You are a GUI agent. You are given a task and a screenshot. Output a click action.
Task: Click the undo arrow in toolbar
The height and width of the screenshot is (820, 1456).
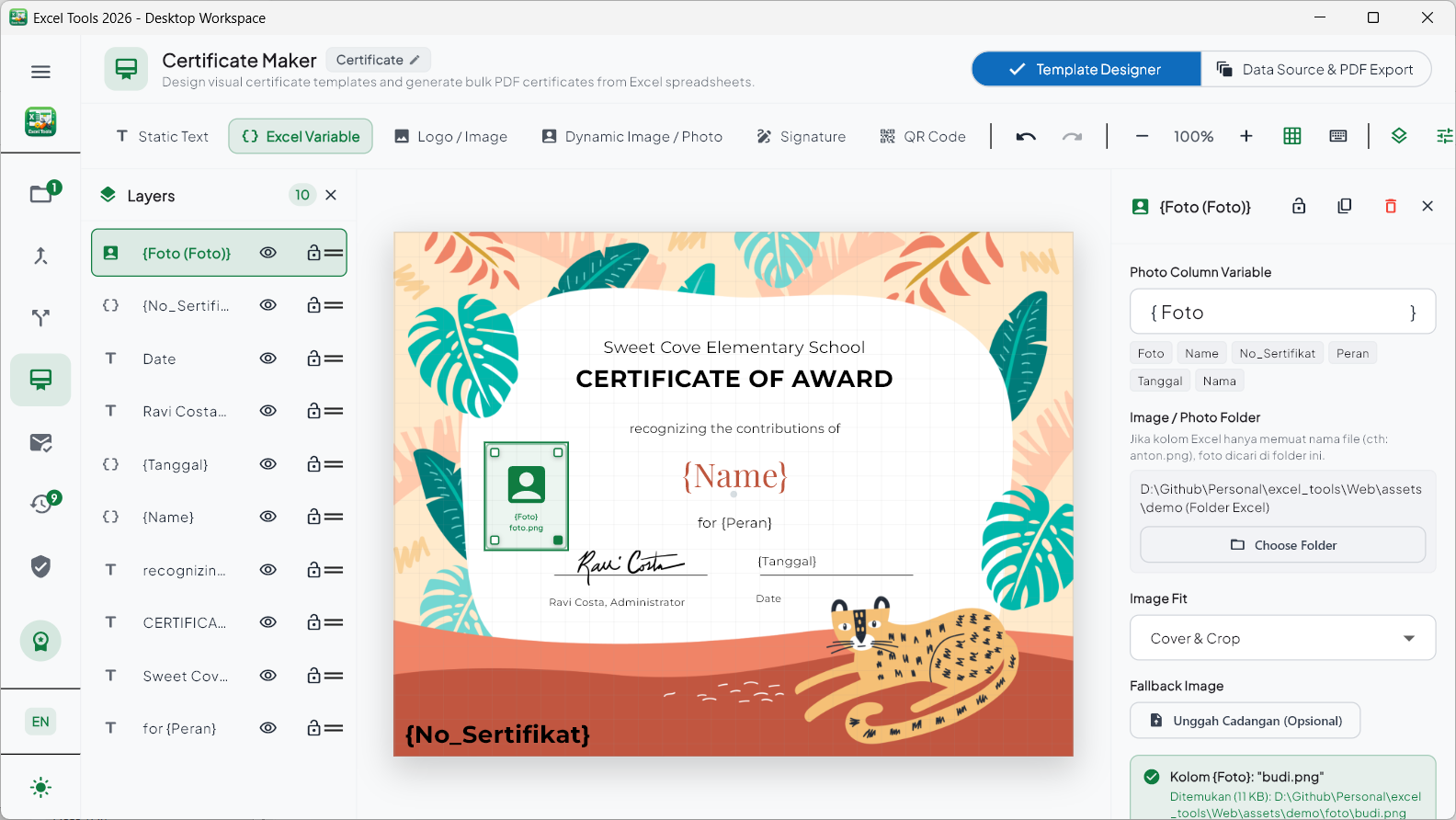point(1026,136)
